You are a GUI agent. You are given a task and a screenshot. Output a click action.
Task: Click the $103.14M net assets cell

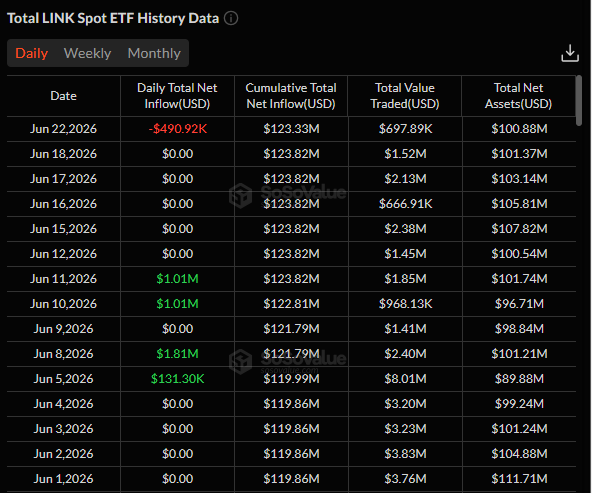[519, 179]
